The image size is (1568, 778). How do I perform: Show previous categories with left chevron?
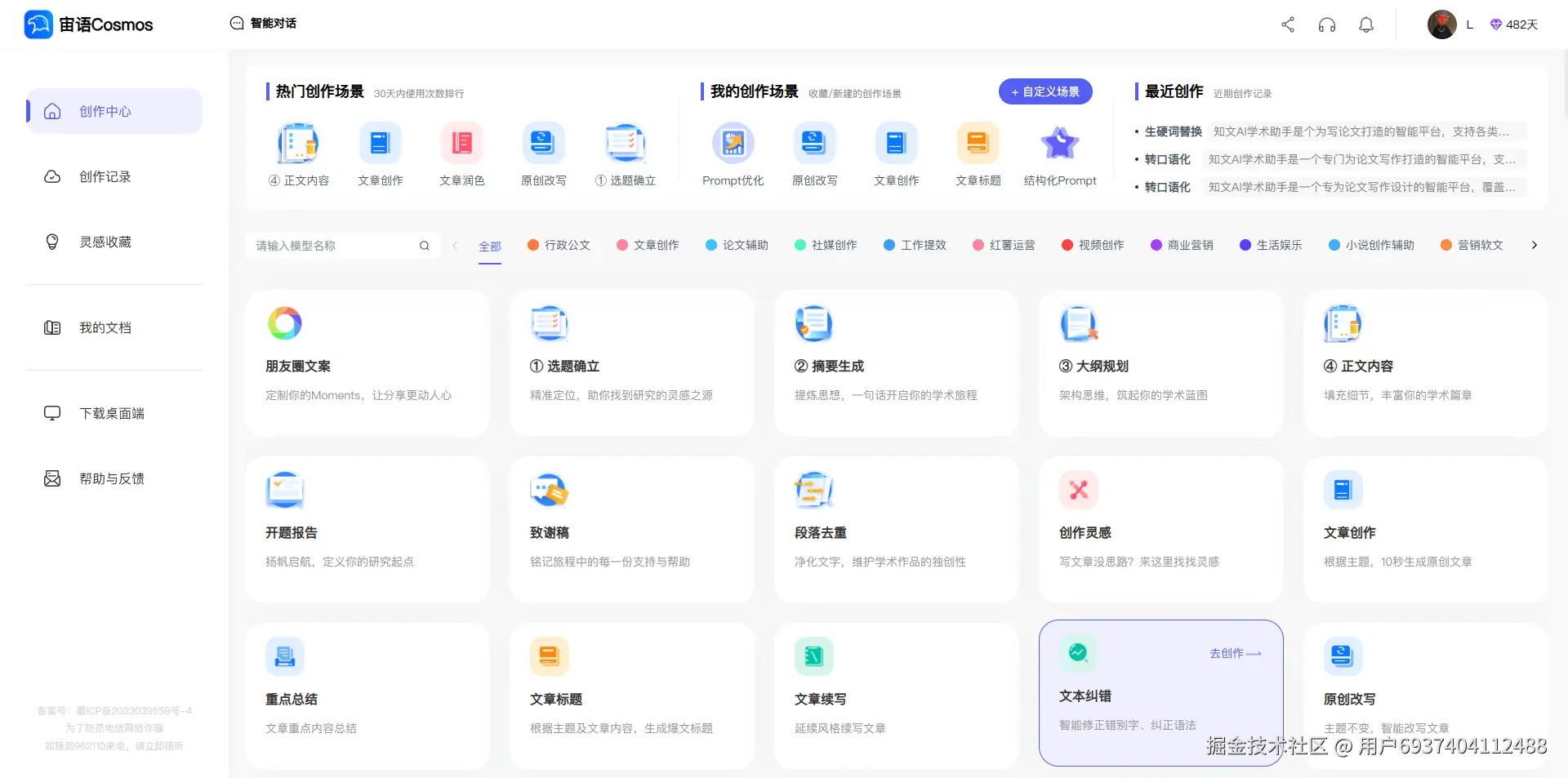click(455, 245)
